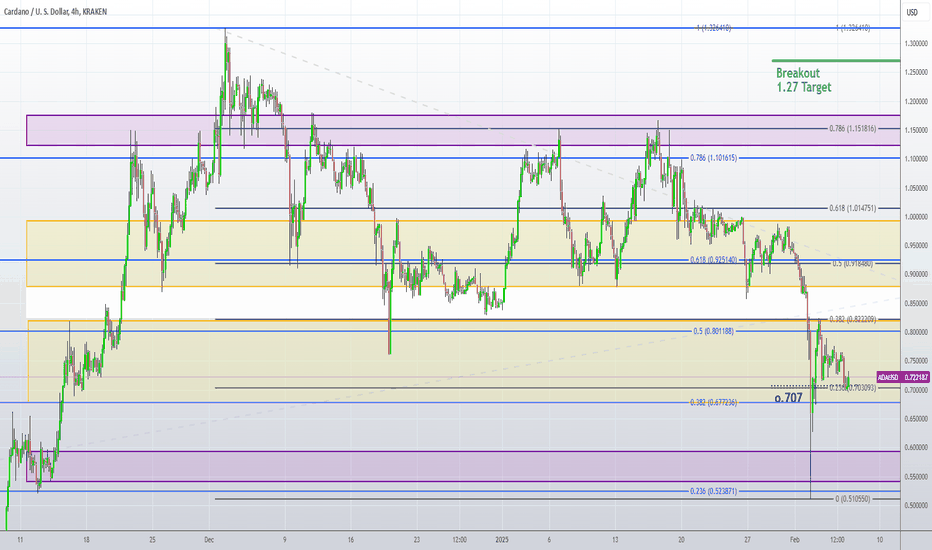Image resolution: width=932 pixels, height=550 pixels.
Task: Click the '11' date on time axis
Action: [x=21, y=540]
